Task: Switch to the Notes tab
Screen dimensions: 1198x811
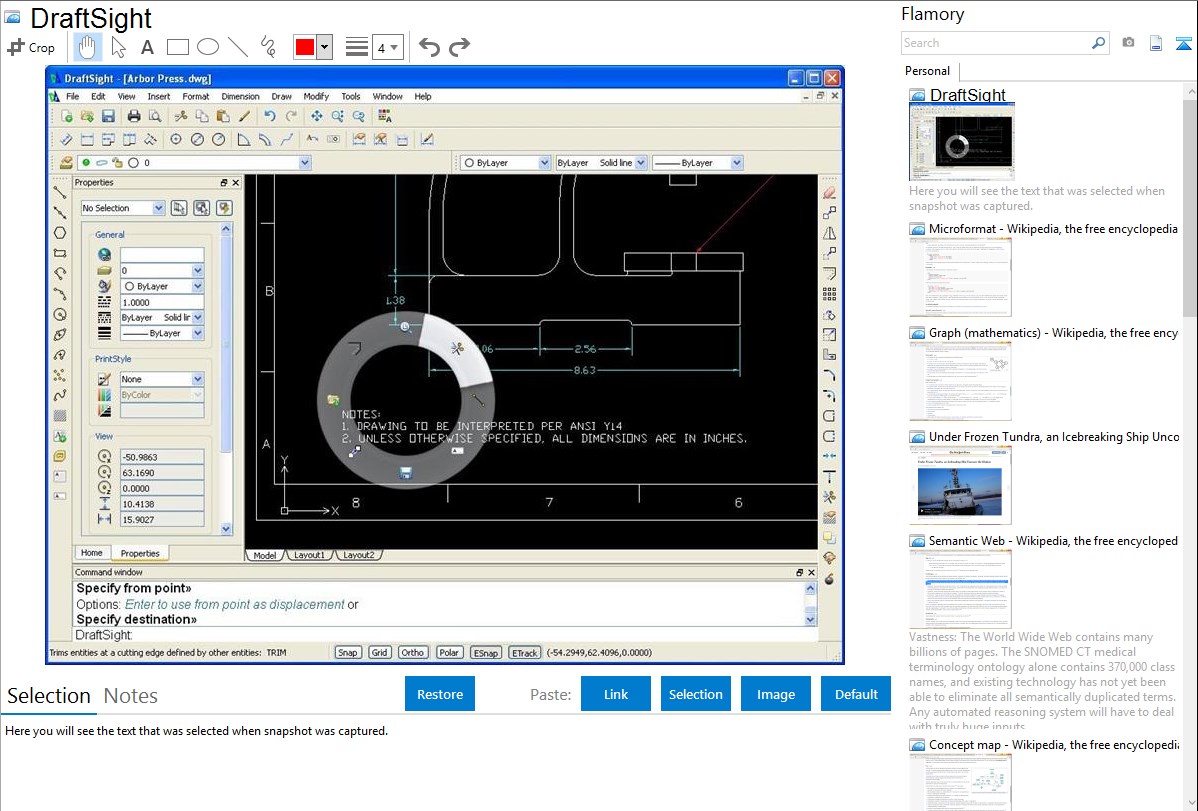Action: [131, 696]
